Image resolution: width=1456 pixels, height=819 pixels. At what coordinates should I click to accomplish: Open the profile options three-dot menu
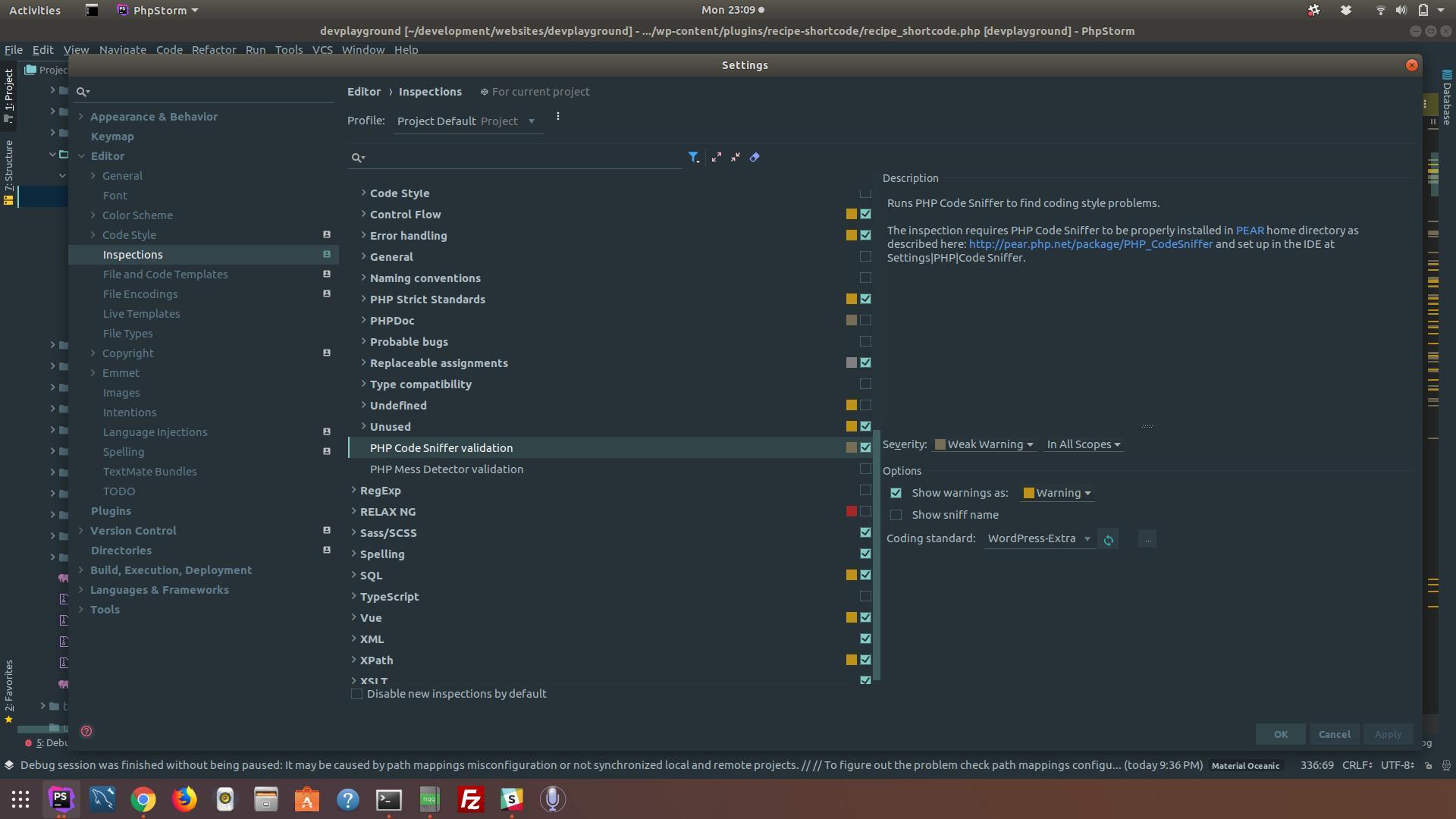click(558, 117)
